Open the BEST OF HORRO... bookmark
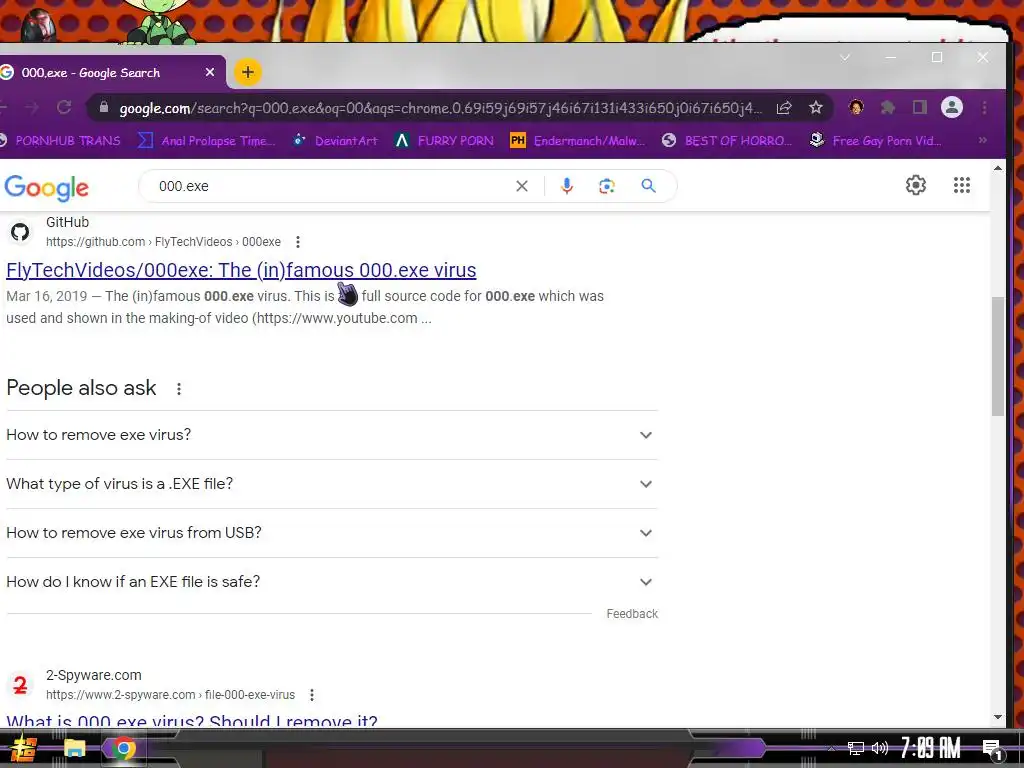Screen dimensions: 1024x768 (727, 140)
